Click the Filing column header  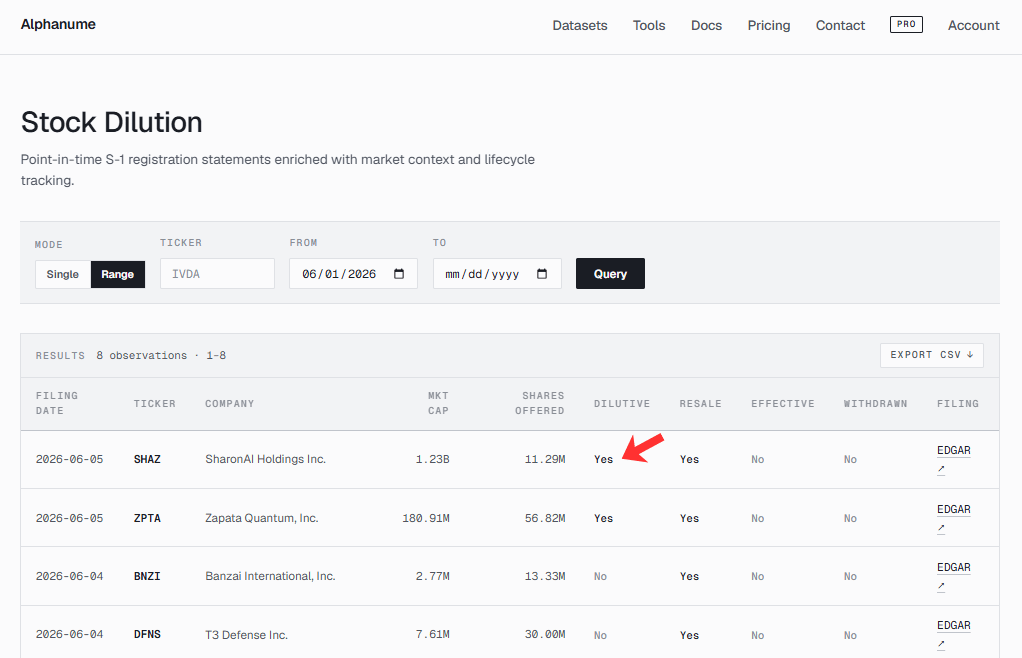957,404
